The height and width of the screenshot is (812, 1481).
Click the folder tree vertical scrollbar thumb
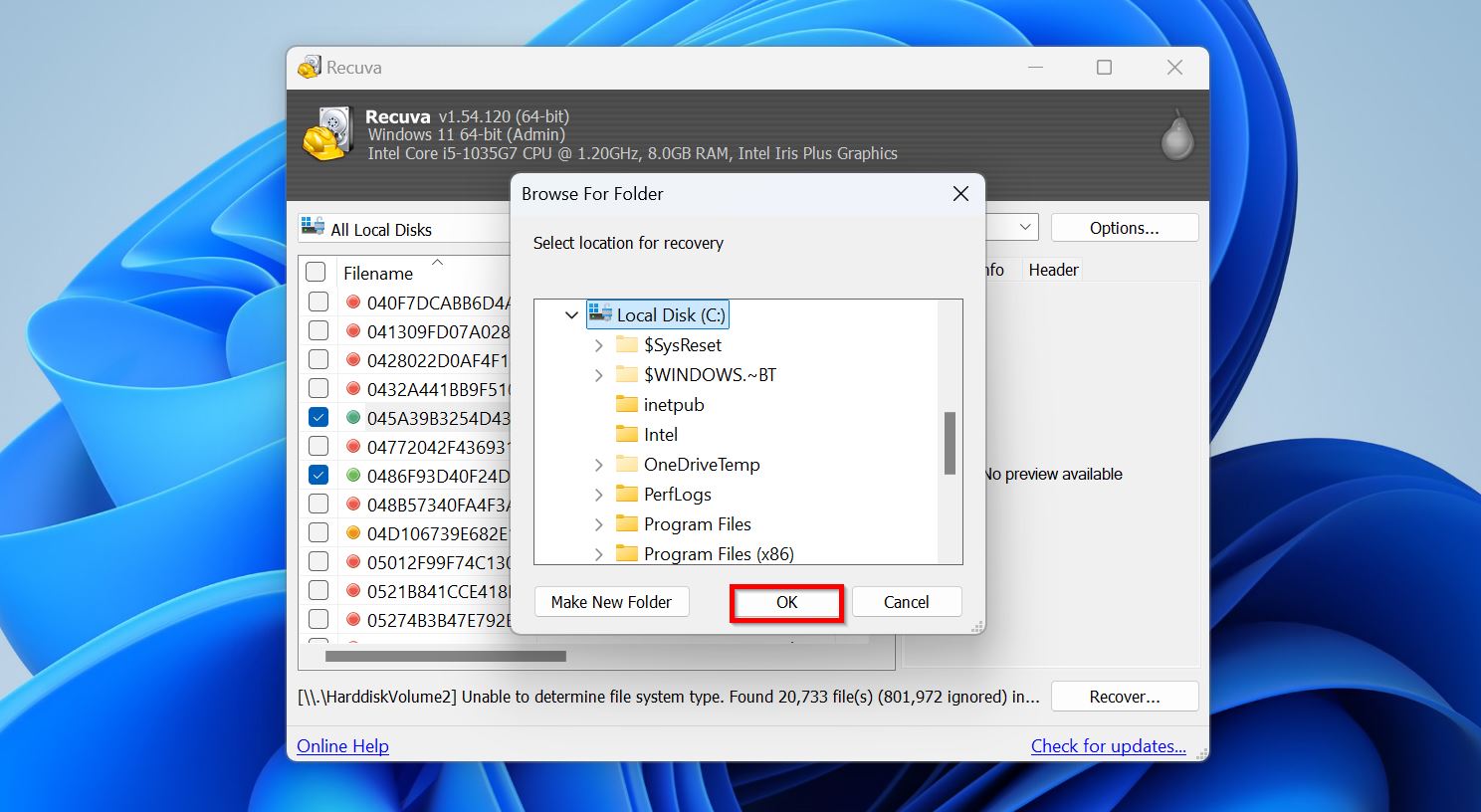pos(950,443)
